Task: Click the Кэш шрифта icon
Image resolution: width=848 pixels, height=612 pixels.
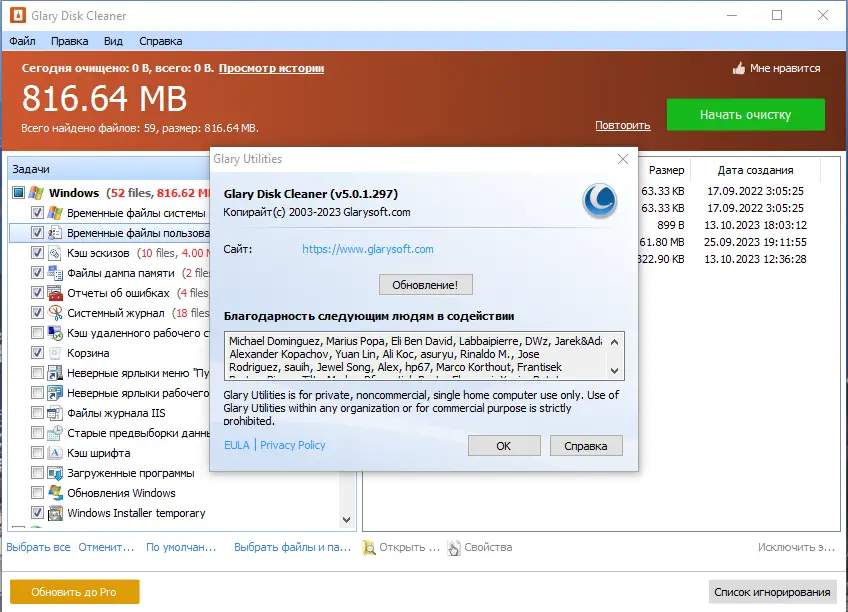Action: (x=55, y=453)
